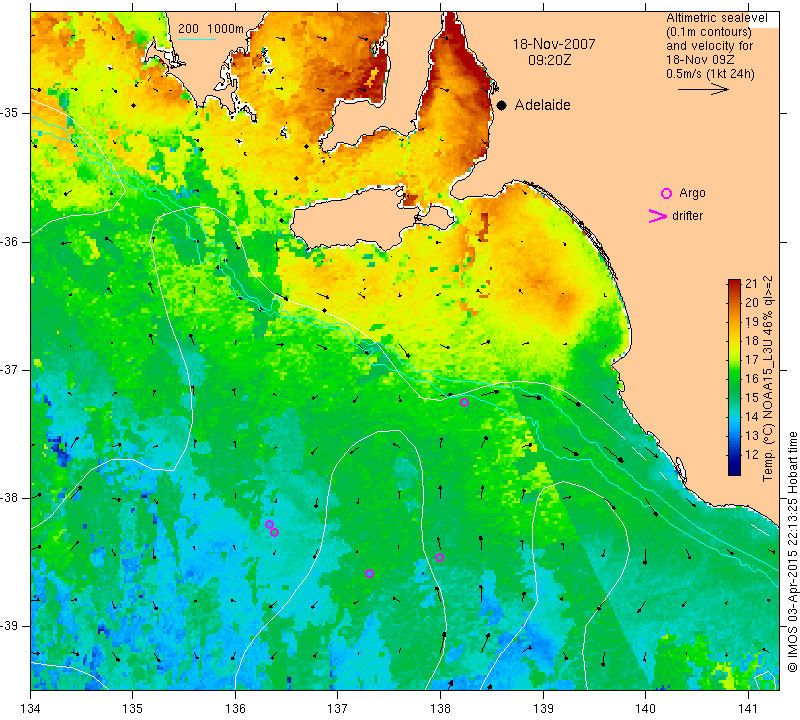The height and width of the screenshot is (720, 800).
Task: Click the '09:20Z' time text
Action: point(549,60)
